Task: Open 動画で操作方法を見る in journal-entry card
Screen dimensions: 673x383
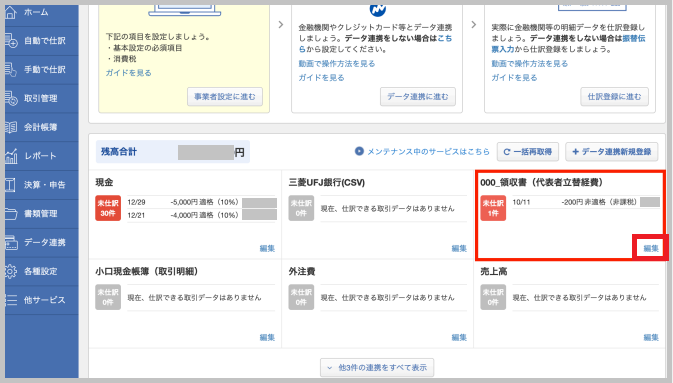Action: pos(530,64)
